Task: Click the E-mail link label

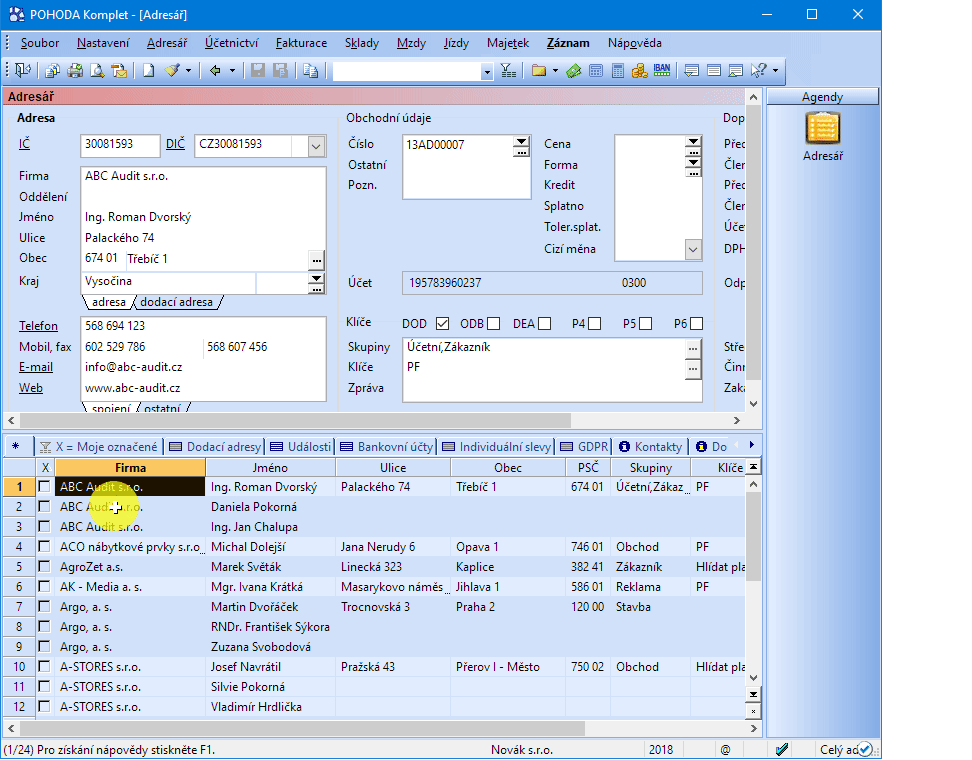Action: point(35,367)
